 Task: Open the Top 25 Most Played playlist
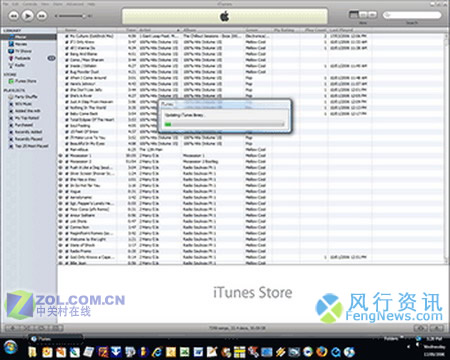pos(28,146)
